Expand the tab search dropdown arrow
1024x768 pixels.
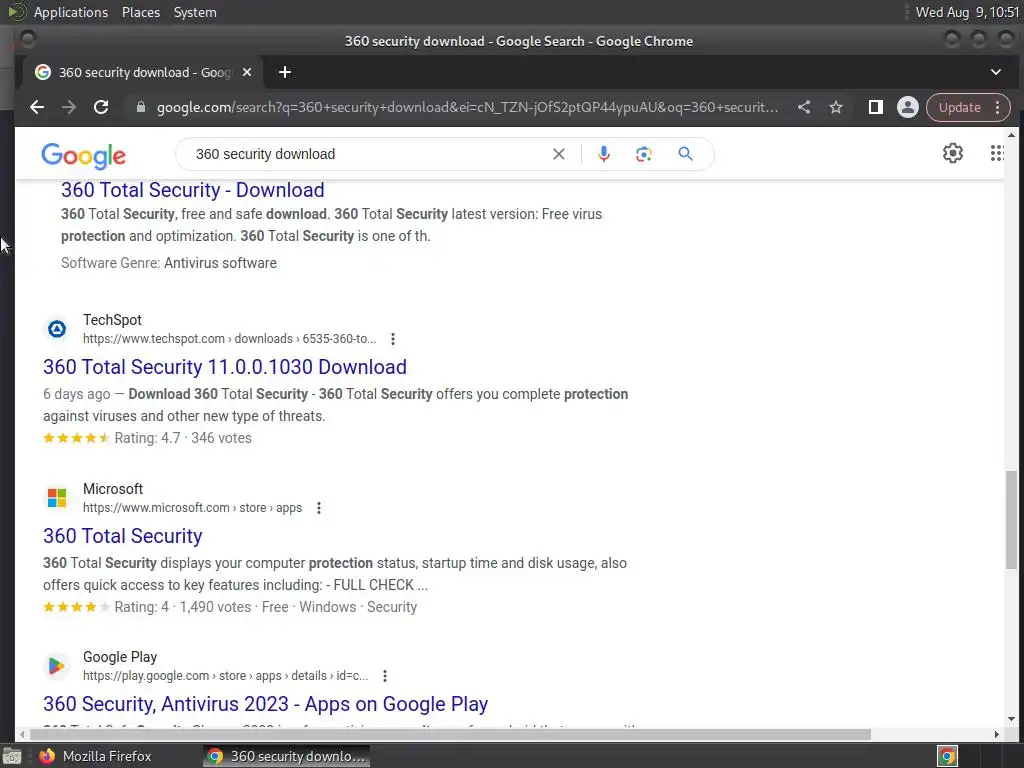pos(996,72)
